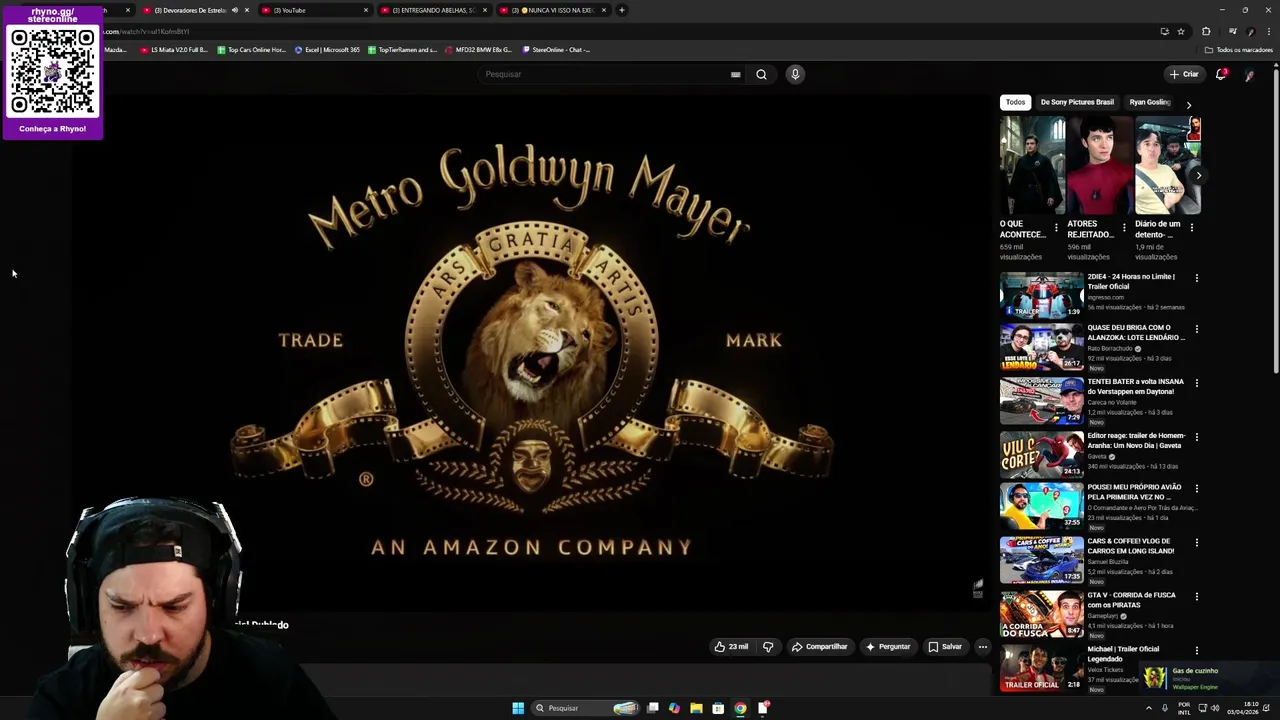Open options for Editor reage trailer video

(x=1196, y=436)
